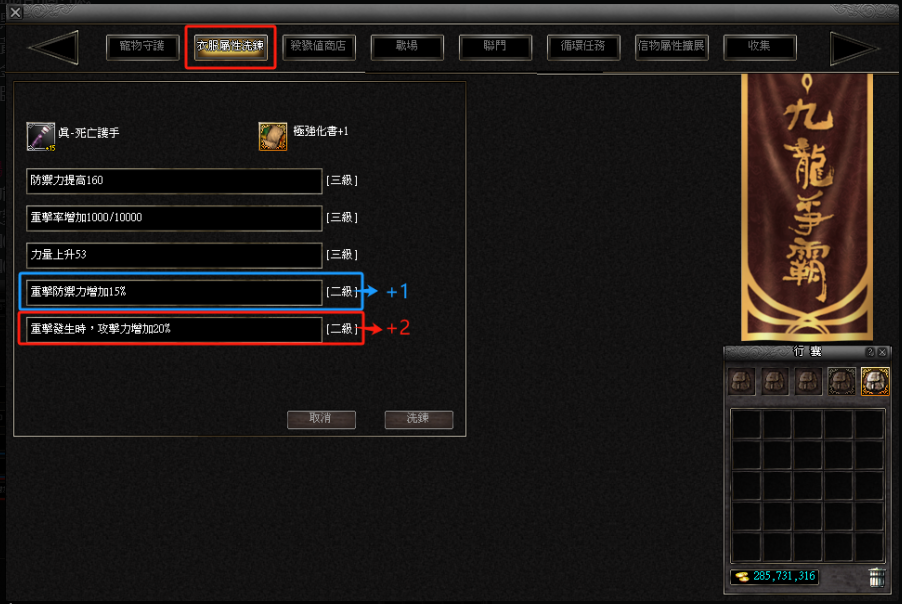Select the third inventory bag icon

pos(808,381)
